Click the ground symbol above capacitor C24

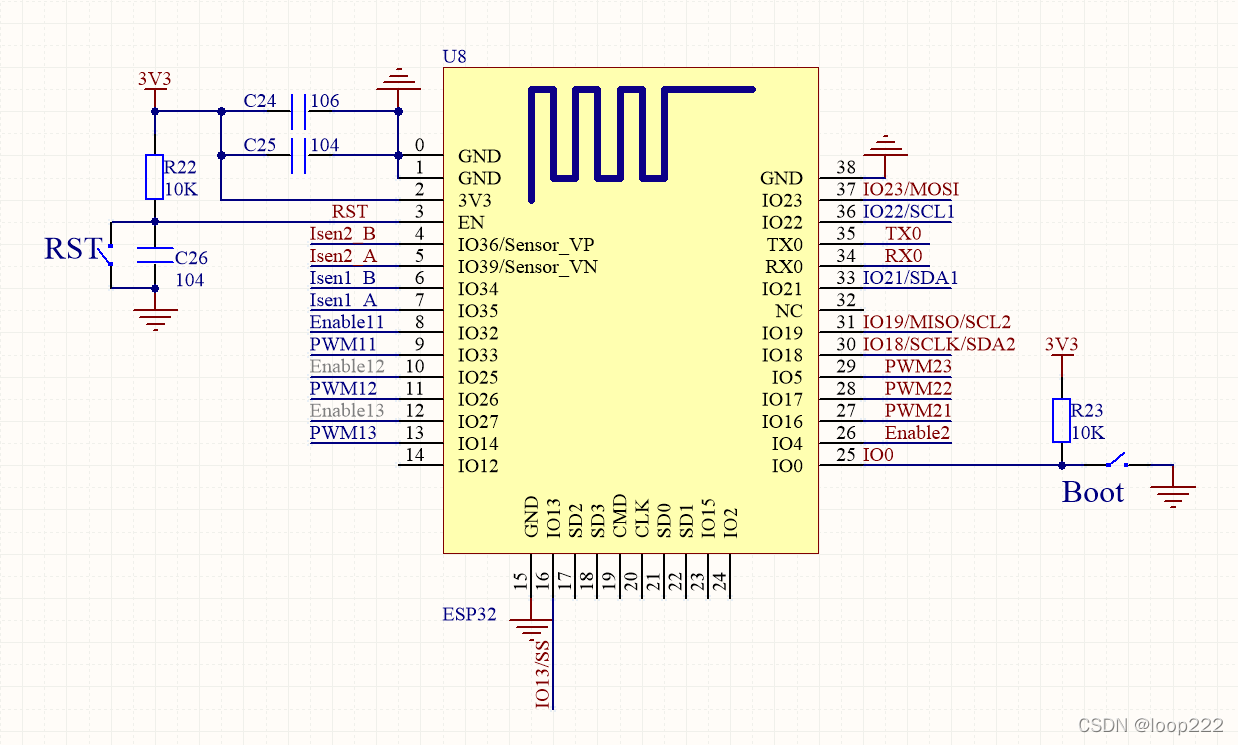coord(398,79)
